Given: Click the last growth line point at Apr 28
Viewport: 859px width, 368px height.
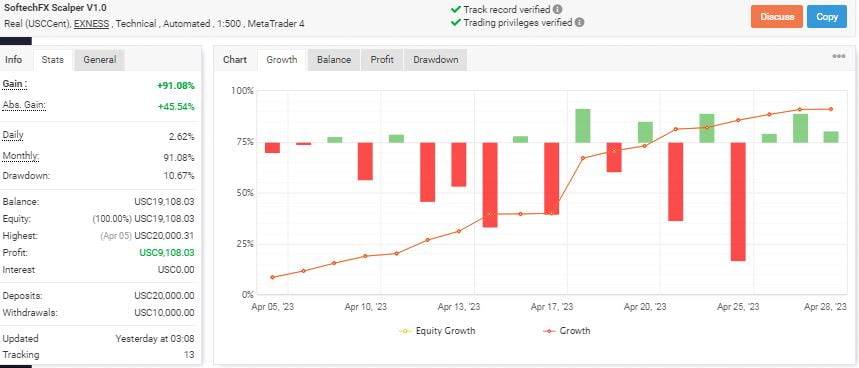Looking at the screenshot, I should click(x=831, y=110).
